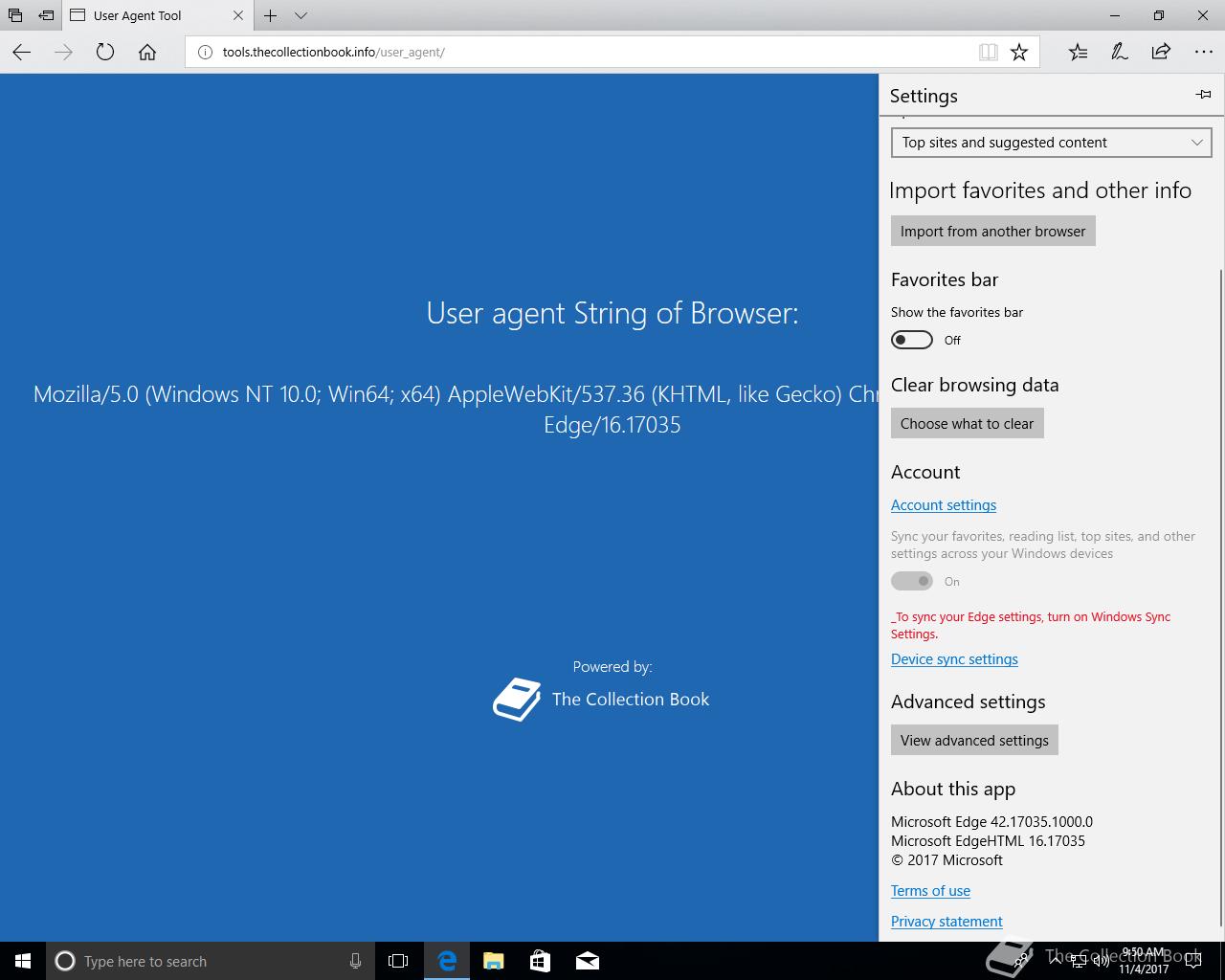The width and height of the screenshot is (1225, 980).
Task: Open Top sites and suggested content dropdown
Action: click(1051, 143)
